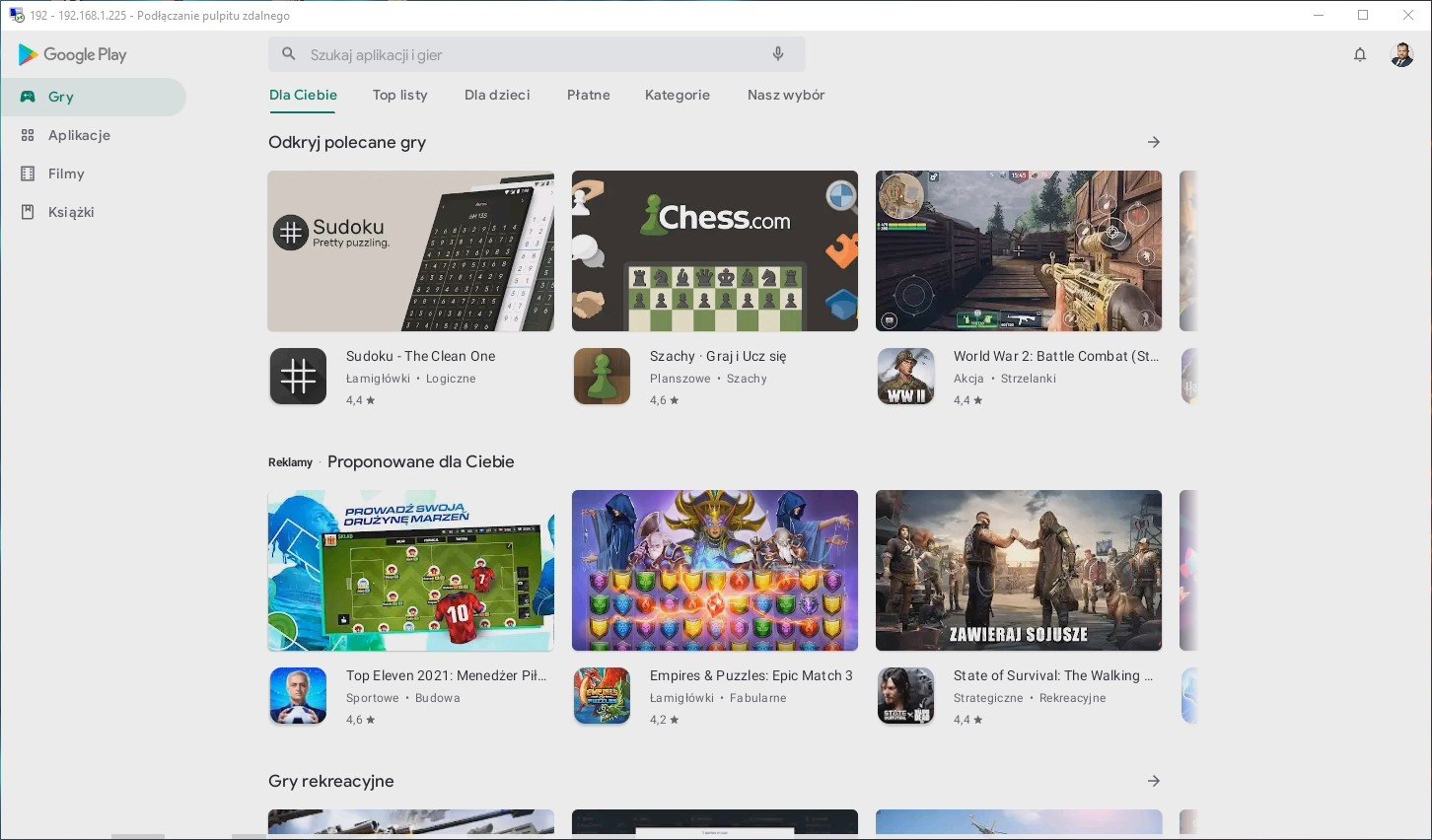Viewport: 1432px width, 840px height.
Task: Open State of Survival app icon
Action: [x=905, y=696]
